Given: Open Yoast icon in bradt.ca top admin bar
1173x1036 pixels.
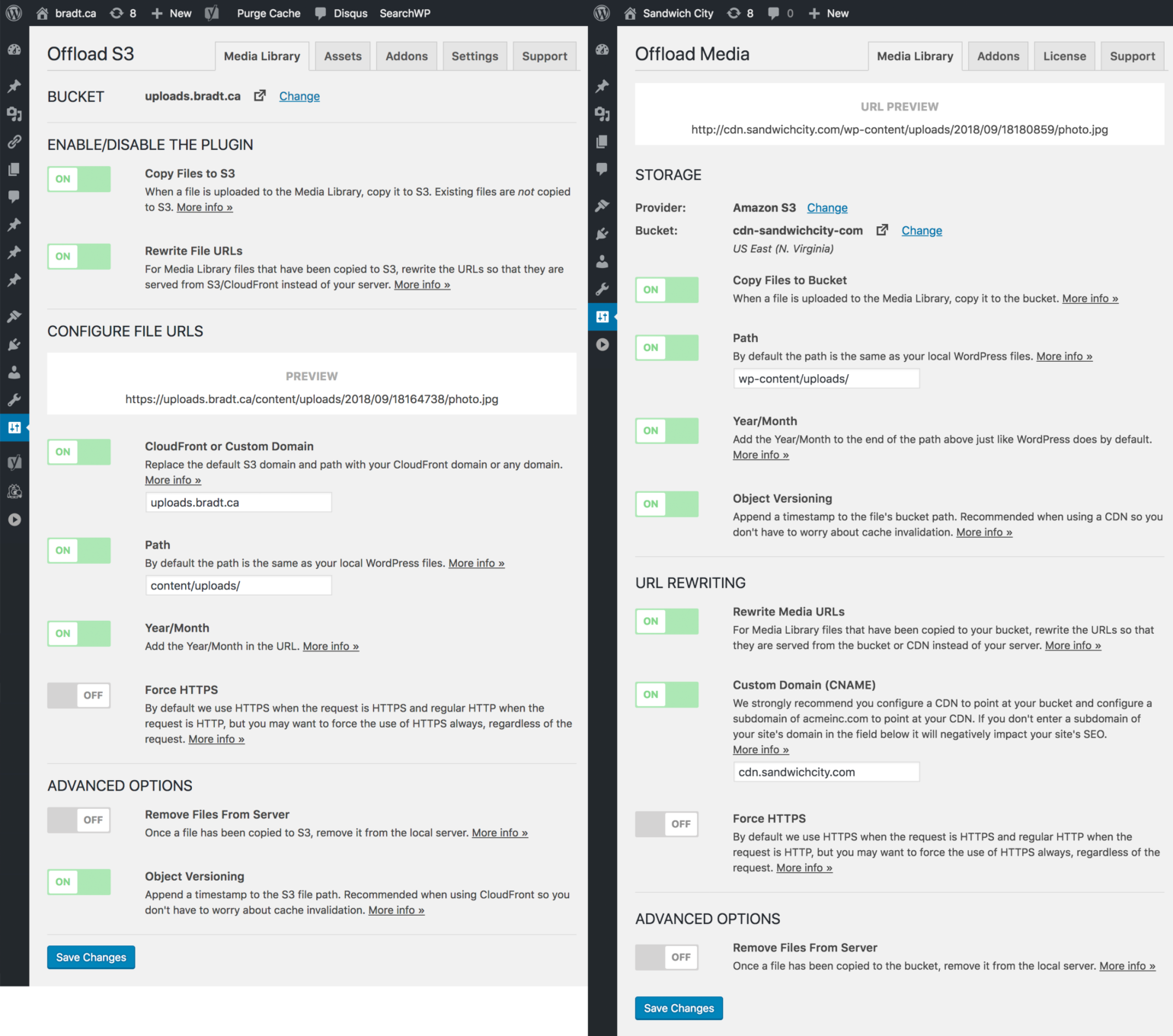Looking at the screenshot, I should 212,13.
